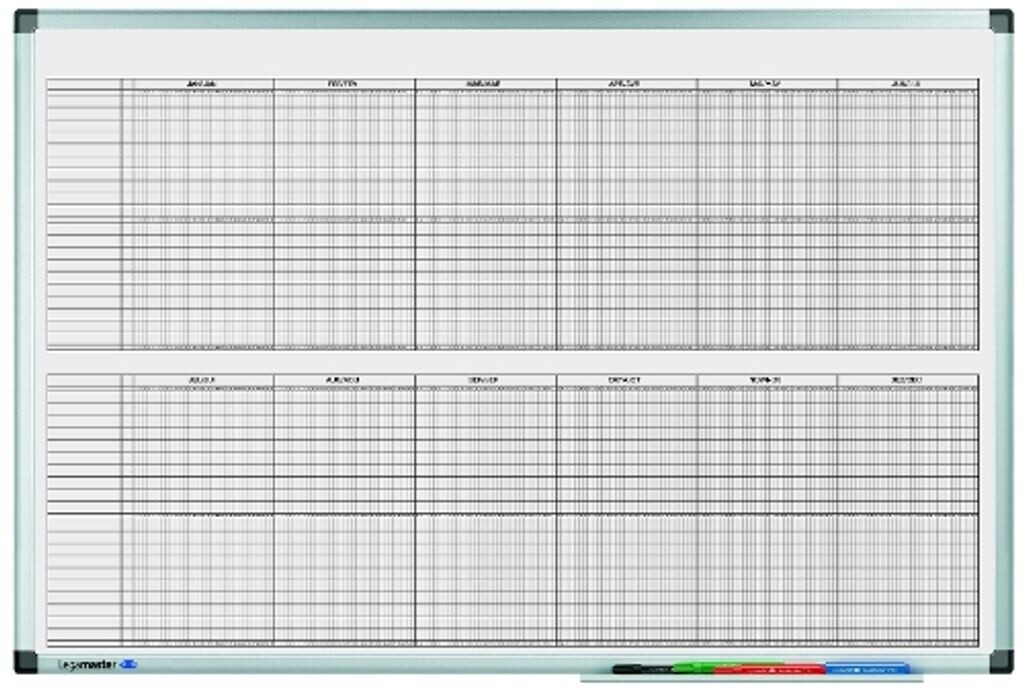Click the August month header
The image size is (1024, 690).
point(344,380)
